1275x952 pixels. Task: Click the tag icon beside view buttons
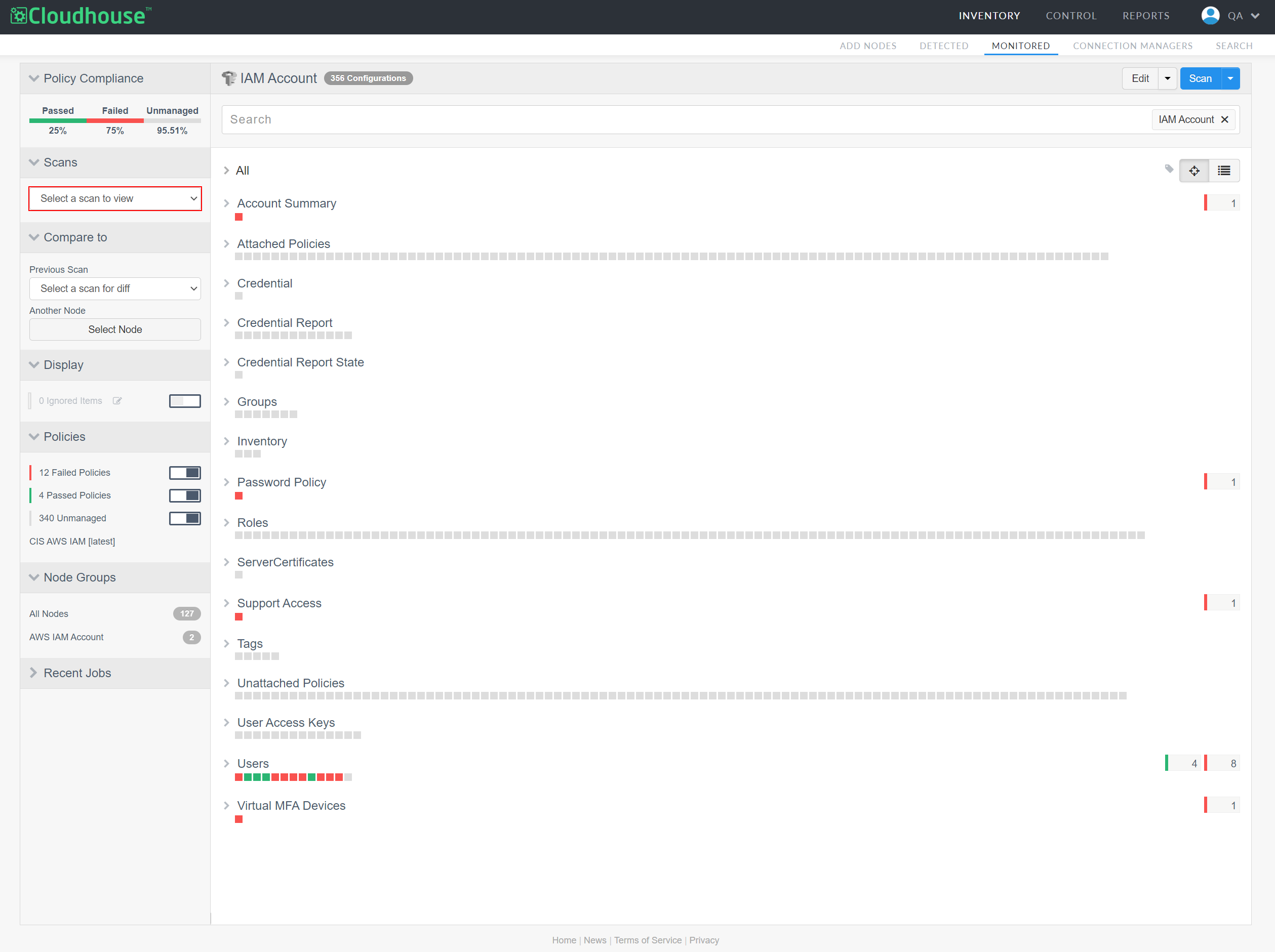point(1169,169)
